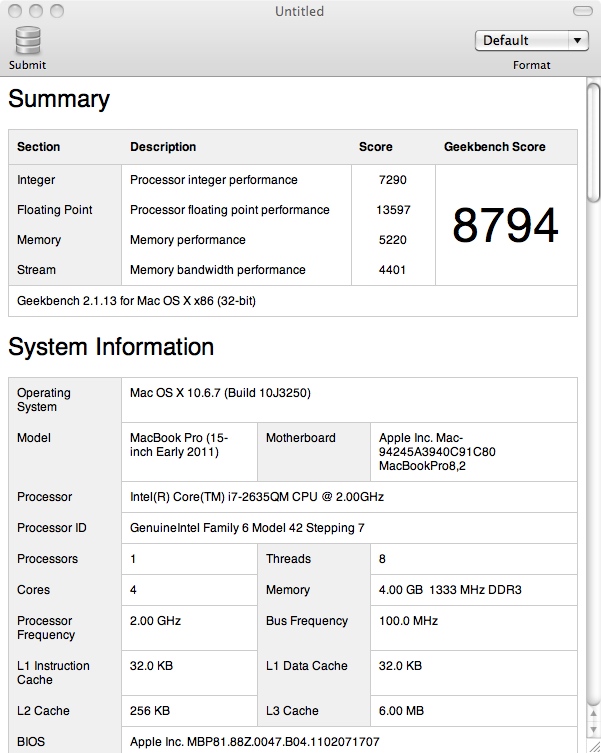
Task: Click the Mac OS X 10.6.7 value
Action: coord(221,393)
